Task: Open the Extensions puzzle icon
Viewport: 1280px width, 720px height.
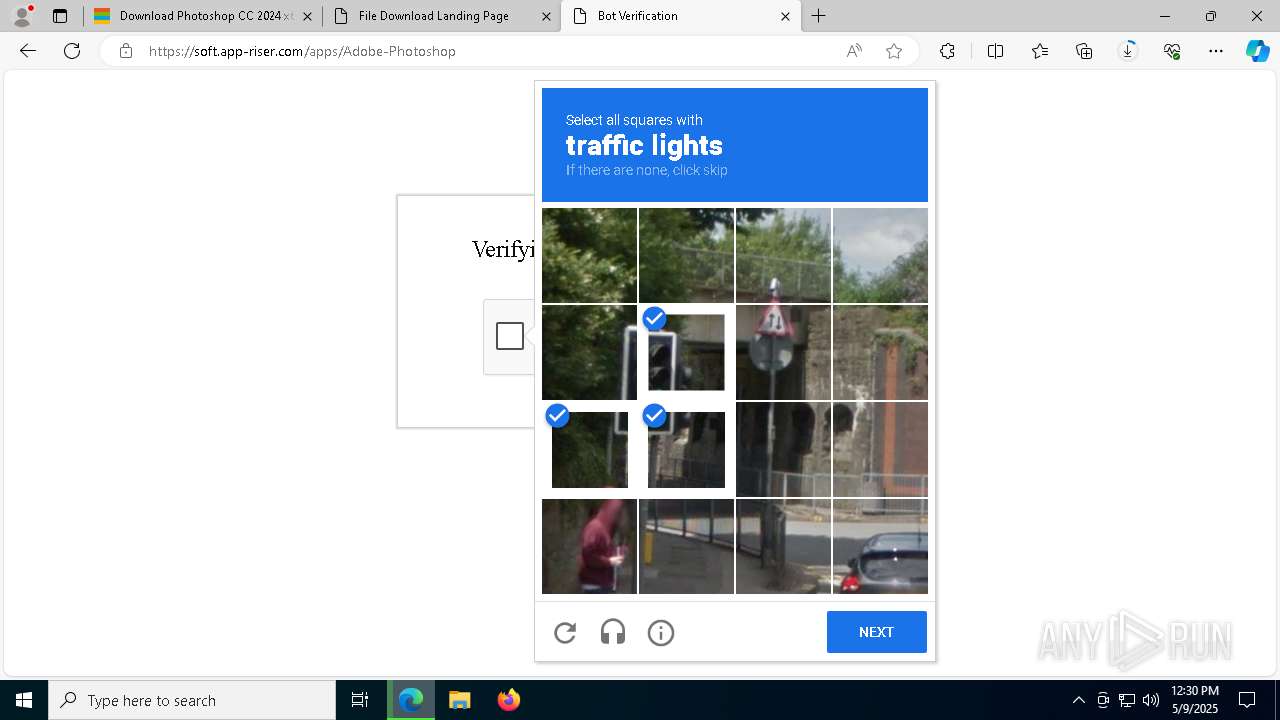Action: click(947, 51)
